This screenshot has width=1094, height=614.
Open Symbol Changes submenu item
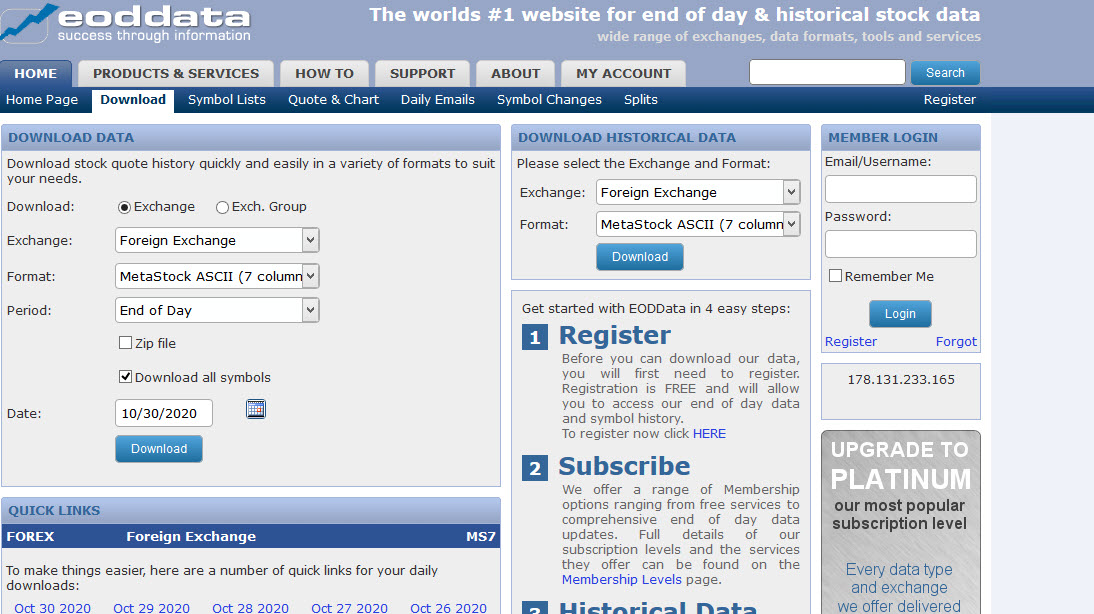click(x=549, y=100)
